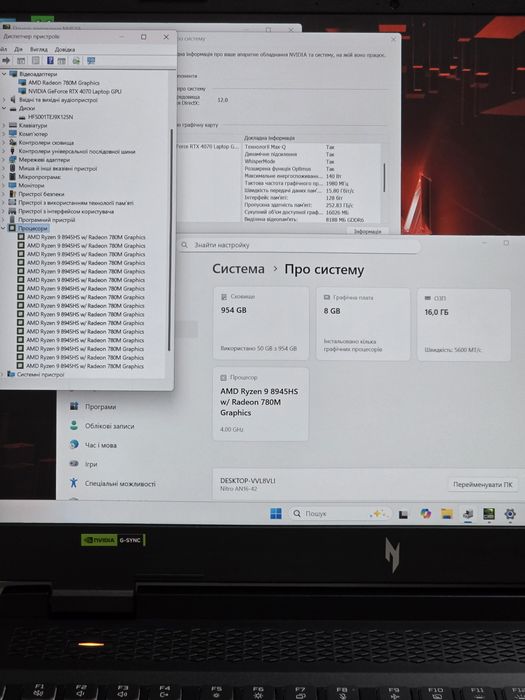Click the Перейменувати ПК button
This screenshot has height=700, width=525.
click(483, 484)
